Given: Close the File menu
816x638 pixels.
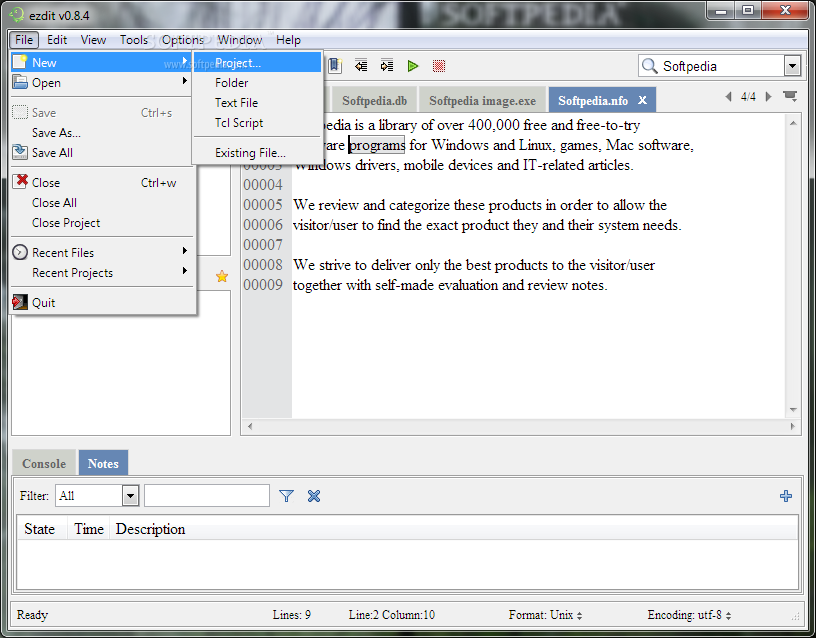Looking at the screenshot, I should [24, 40].
